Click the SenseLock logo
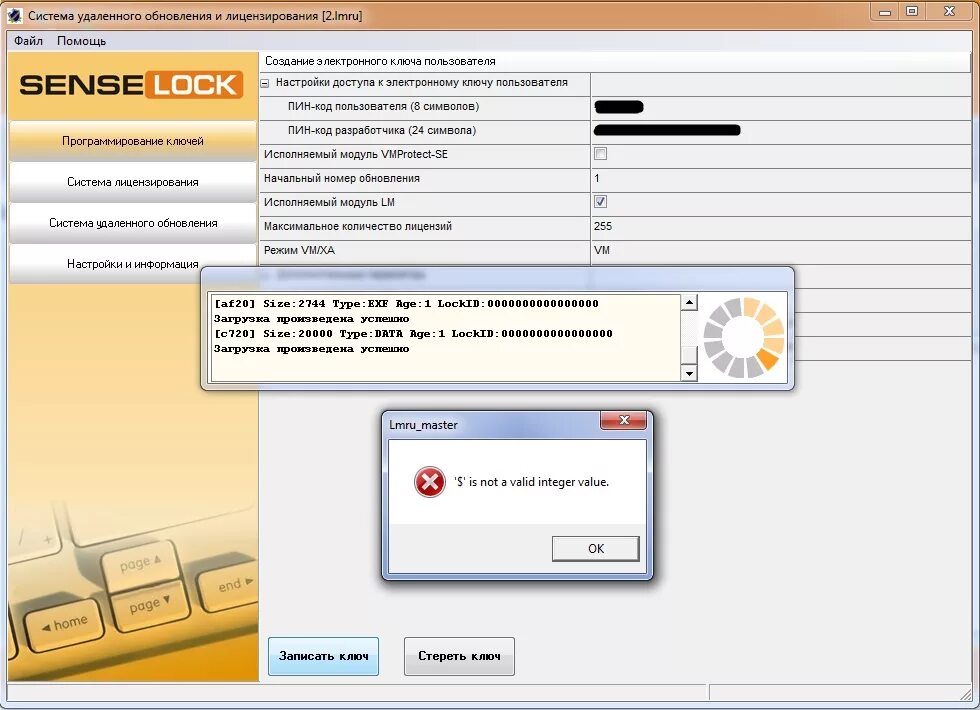The width and height of the screenshot is (980, 710). (x=131, y=85)
